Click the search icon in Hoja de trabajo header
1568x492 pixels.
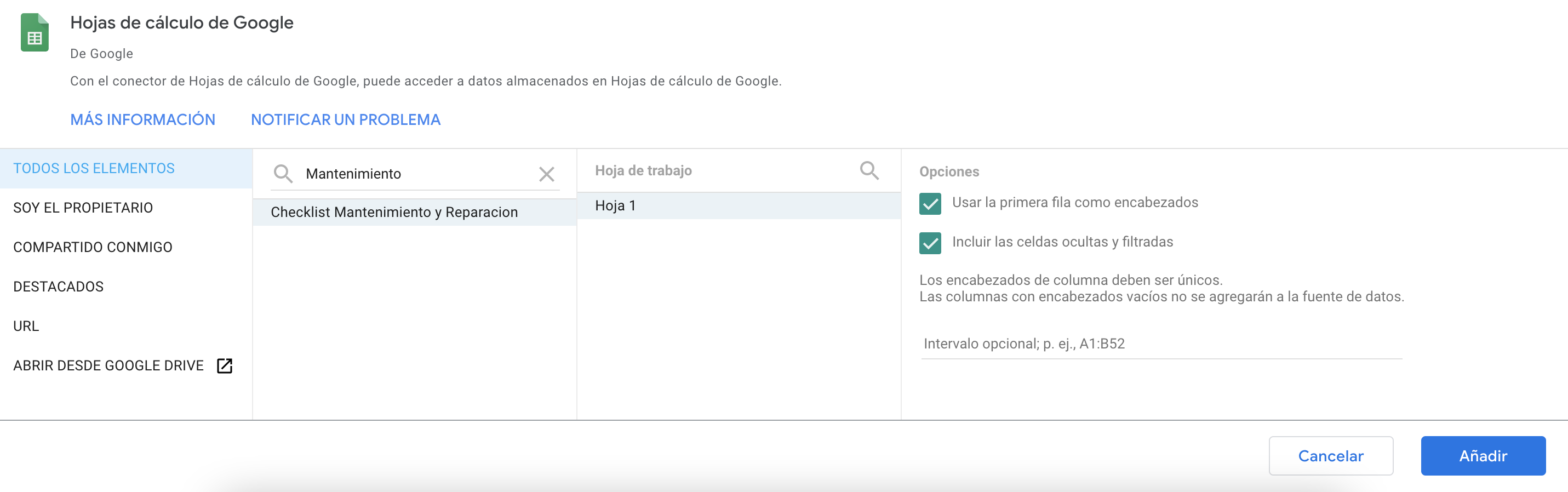click(869, 170)
